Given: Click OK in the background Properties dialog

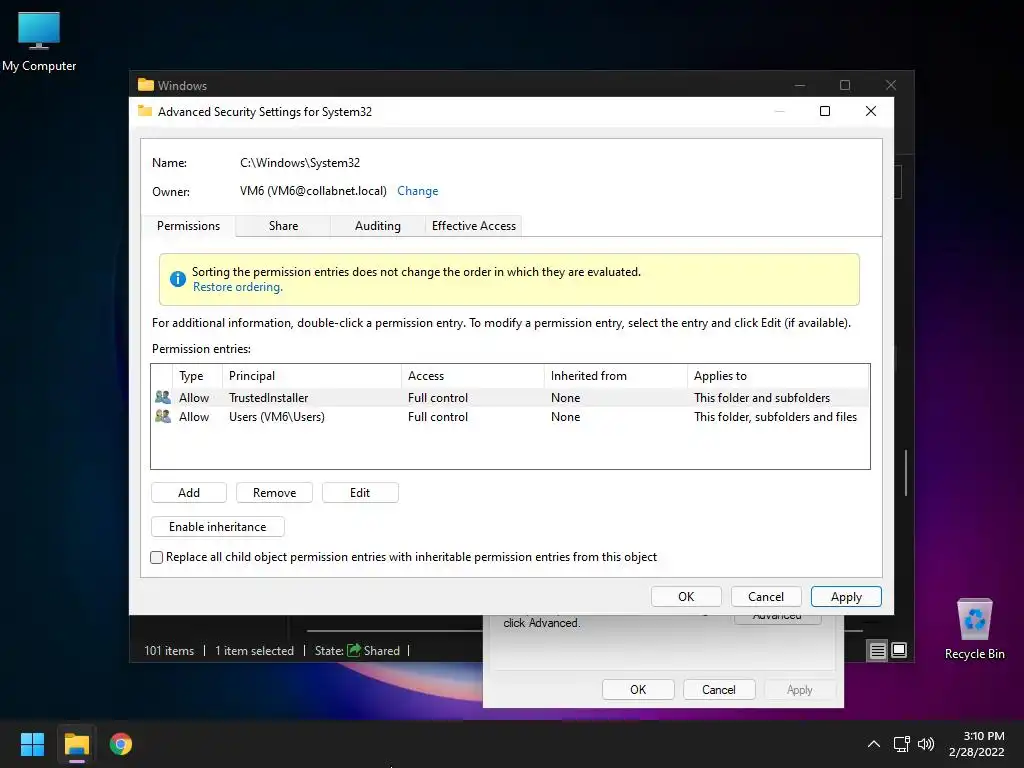Looking at the screenshot, I should [x=638, y=690].
